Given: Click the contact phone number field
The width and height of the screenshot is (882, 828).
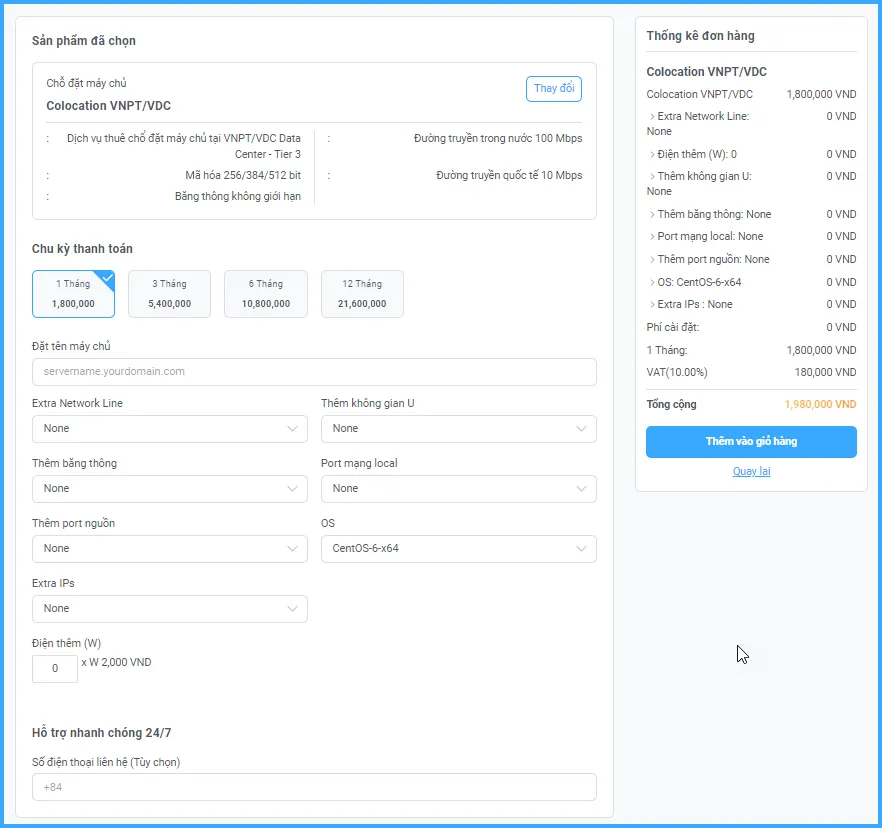Looking at the screenshot, I should point(314,787).
